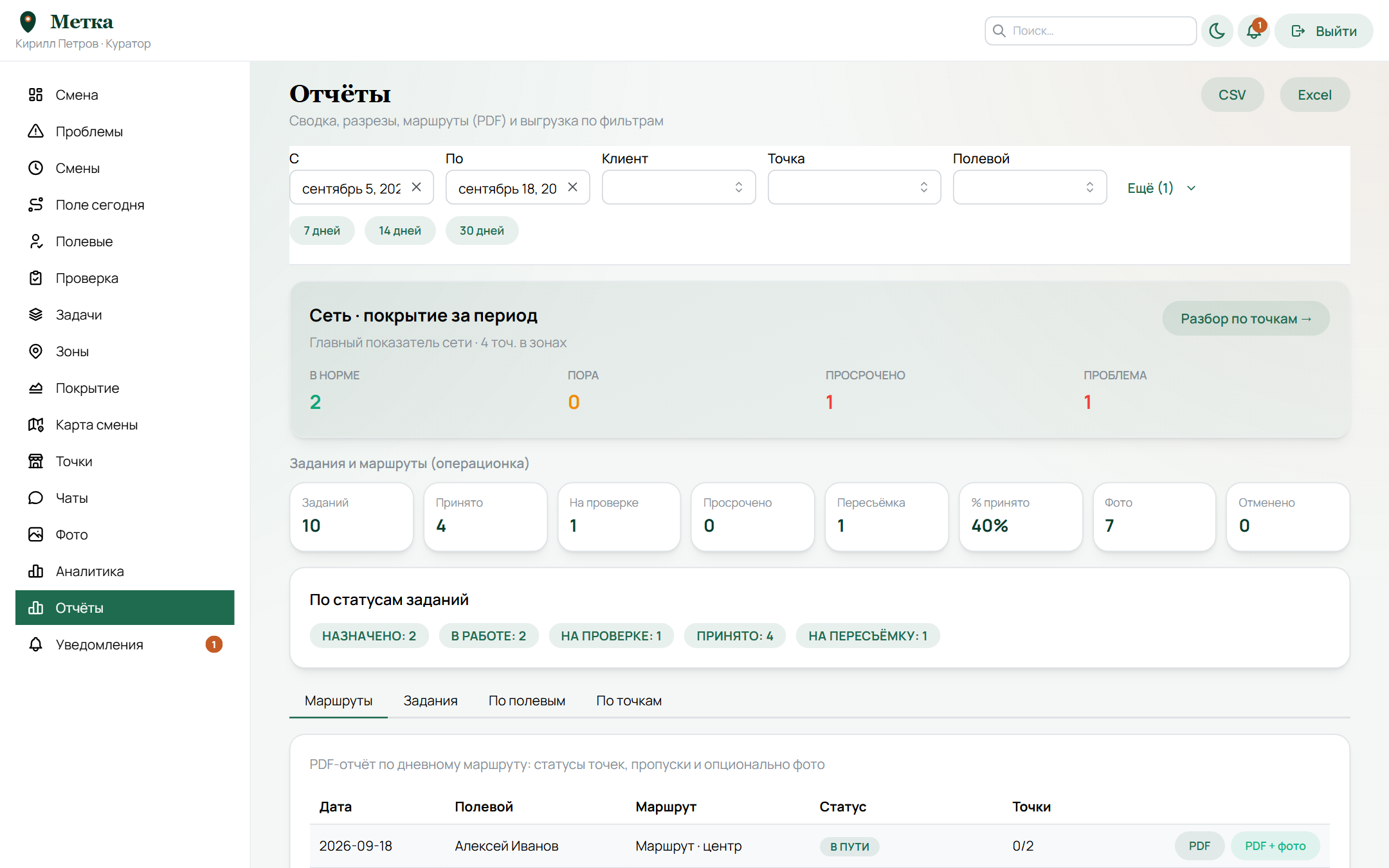Open Точки store item
The width and height of the screenshot is (1389, 868).
125,462
